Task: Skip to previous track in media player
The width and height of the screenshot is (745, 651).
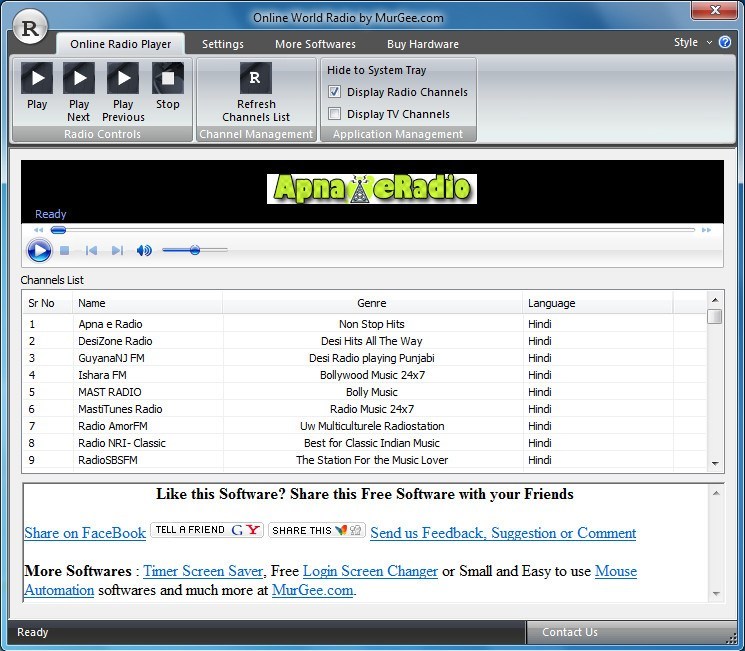Action: 91,250
